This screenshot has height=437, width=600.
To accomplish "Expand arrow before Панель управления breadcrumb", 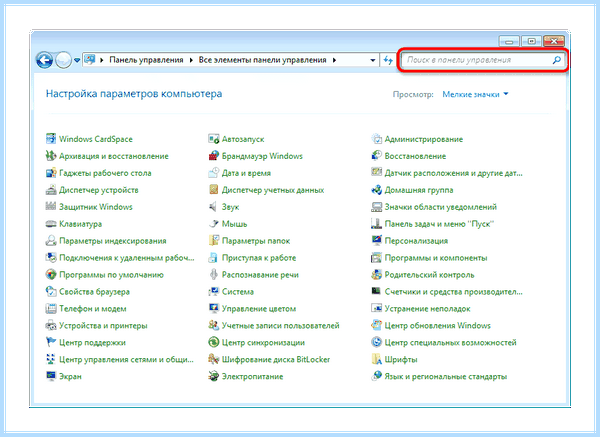I will [x=102, y=60].
